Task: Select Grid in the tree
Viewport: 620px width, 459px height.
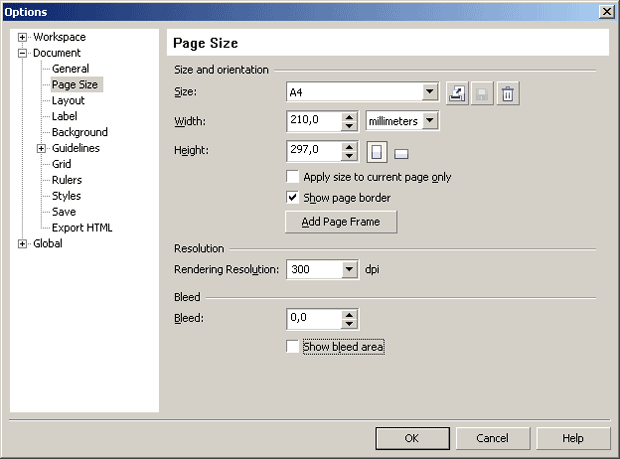Action: coord(61,164)
